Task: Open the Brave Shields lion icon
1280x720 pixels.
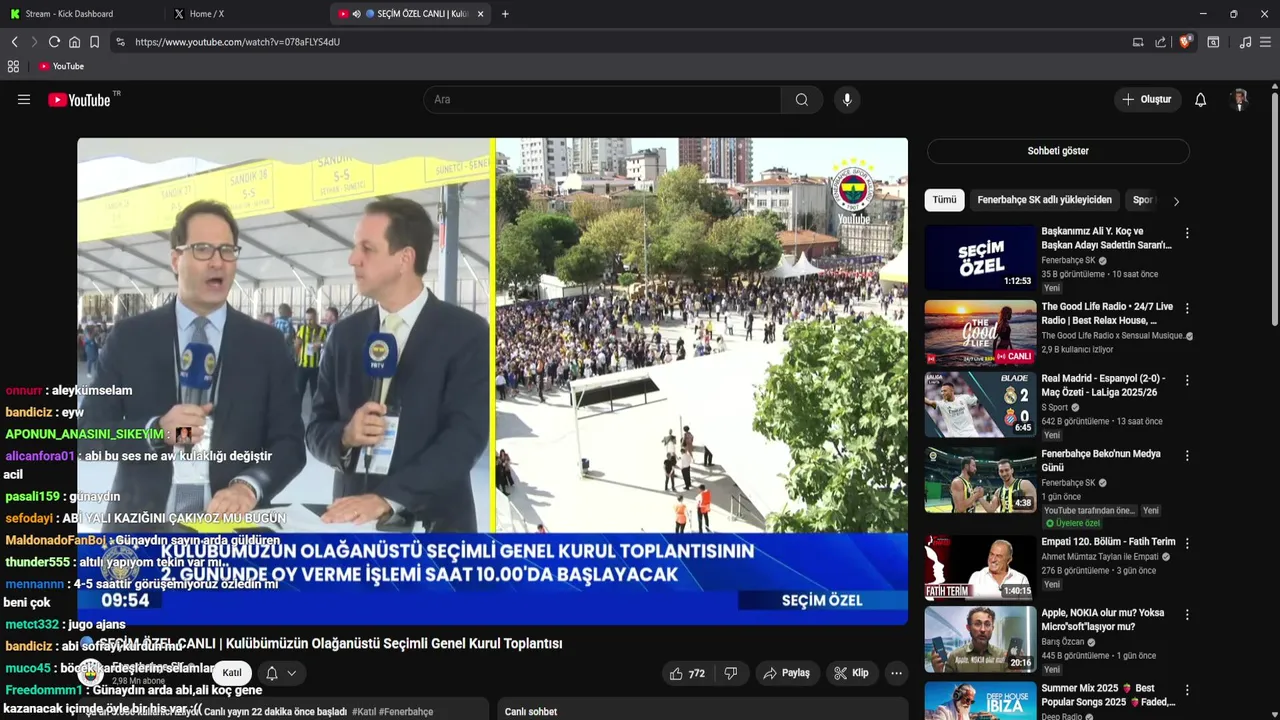Action: tap(1185, 42)
